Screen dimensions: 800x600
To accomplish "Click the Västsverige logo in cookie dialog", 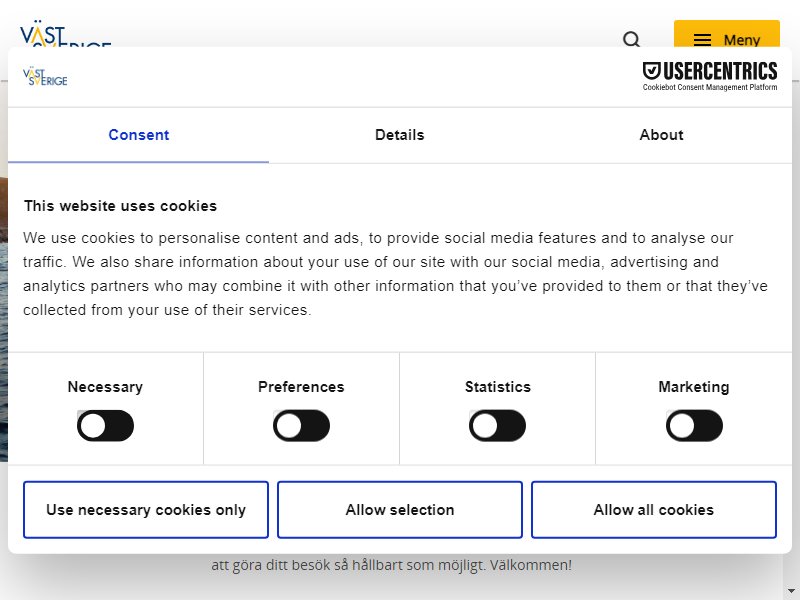I will [x=45, y=77].
